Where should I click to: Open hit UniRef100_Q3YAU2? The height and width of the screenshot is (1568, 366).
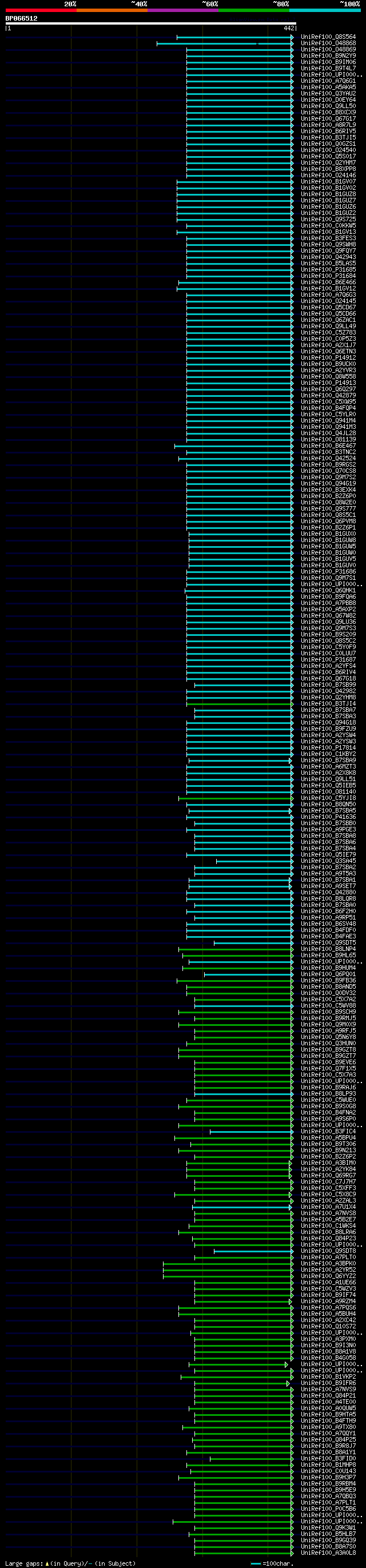click(328, 94)
